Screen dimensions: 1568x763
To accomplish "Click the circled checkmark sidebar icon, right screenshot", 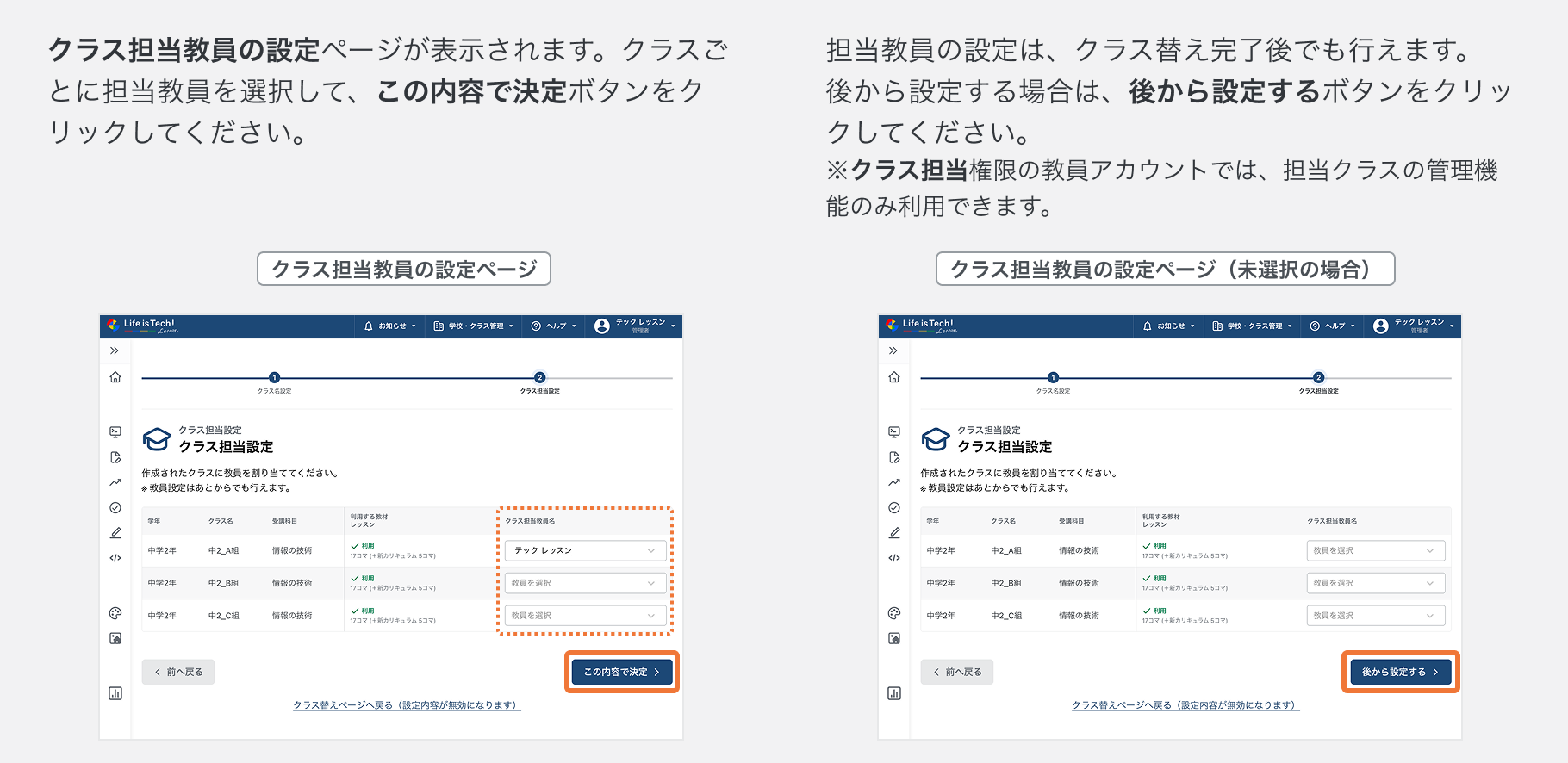I will 894,508.
